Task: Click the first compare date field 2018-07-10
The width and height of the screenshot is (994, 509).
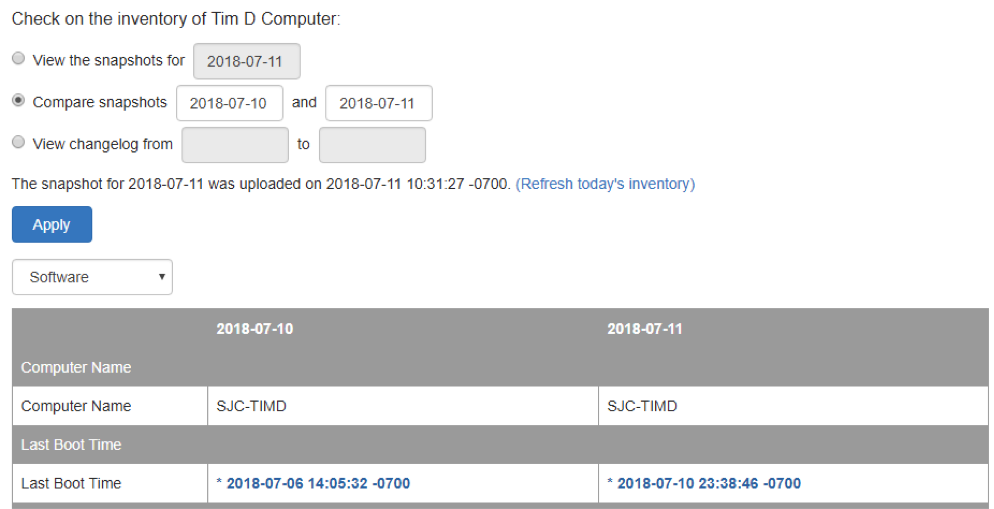Action: click(229, 103)
